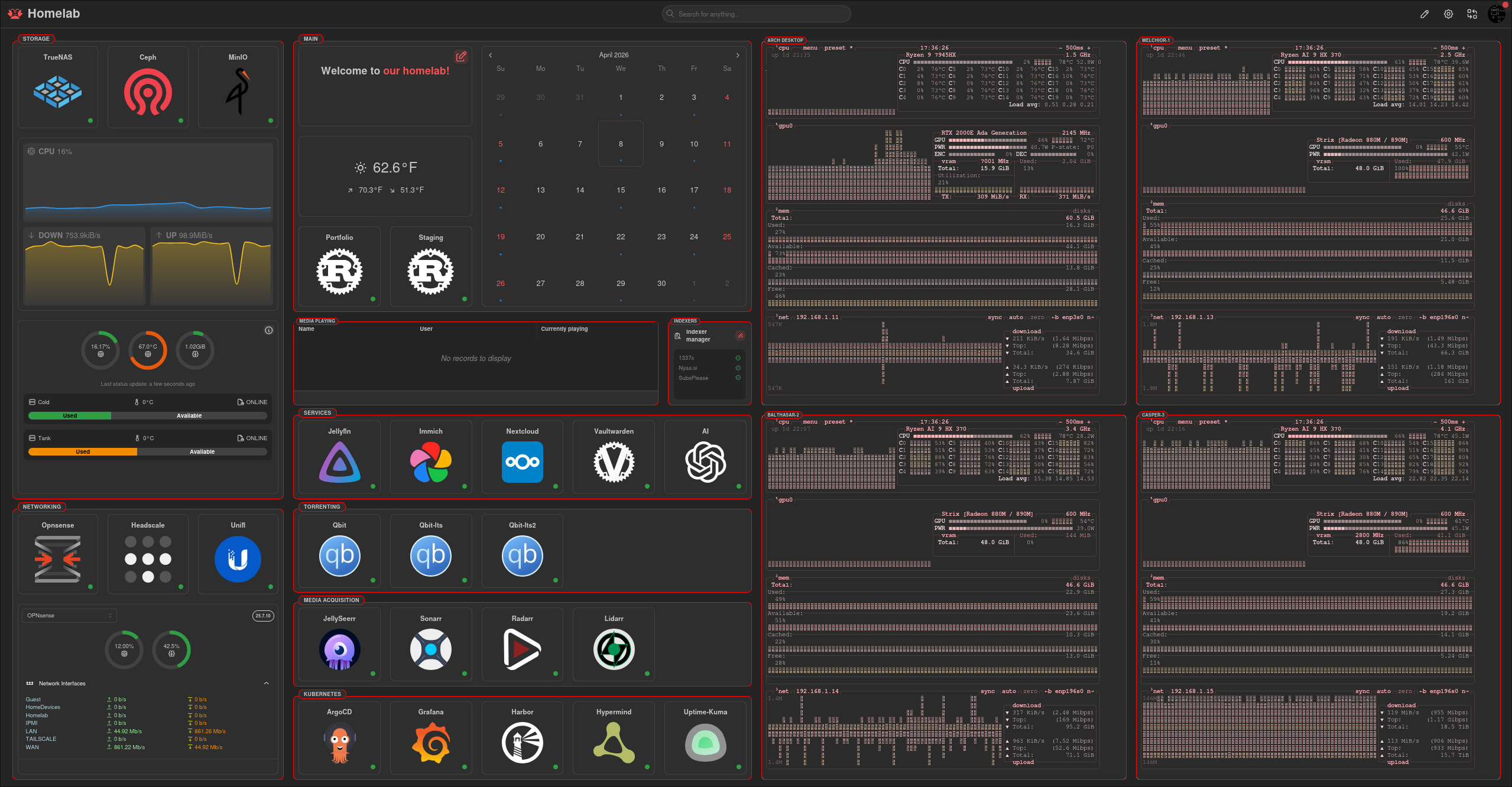Open board layout icon in top bar
Viewport: 1512px width, 787px height.
[x=1472, y=14]
